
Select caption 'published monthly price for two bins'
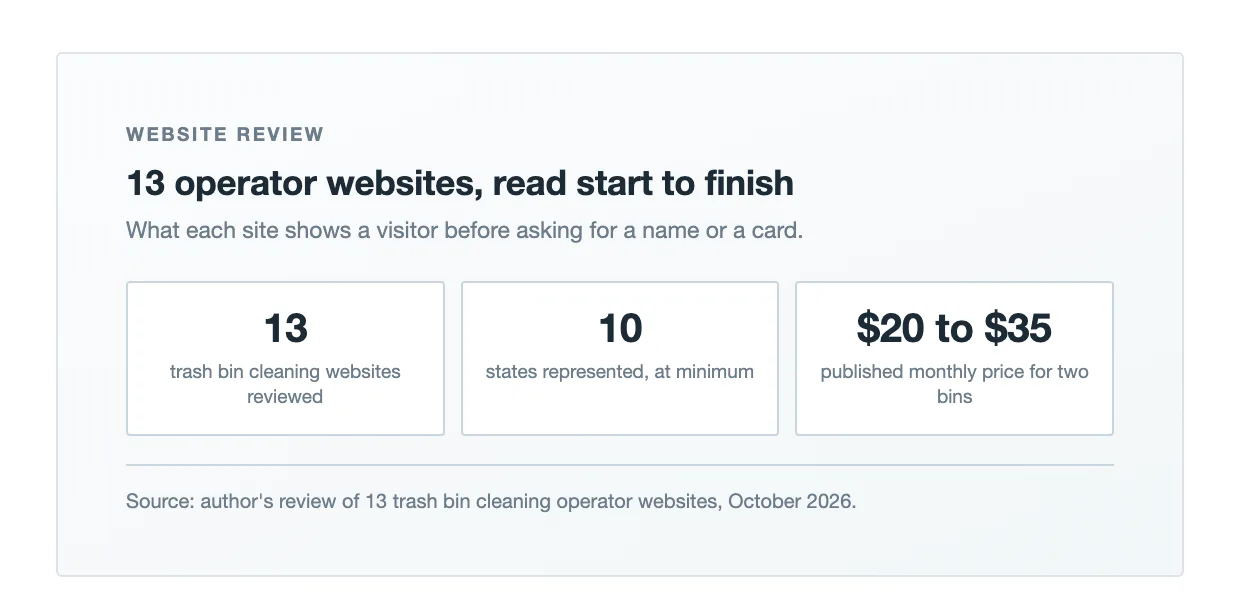click(x=954, y=384)
